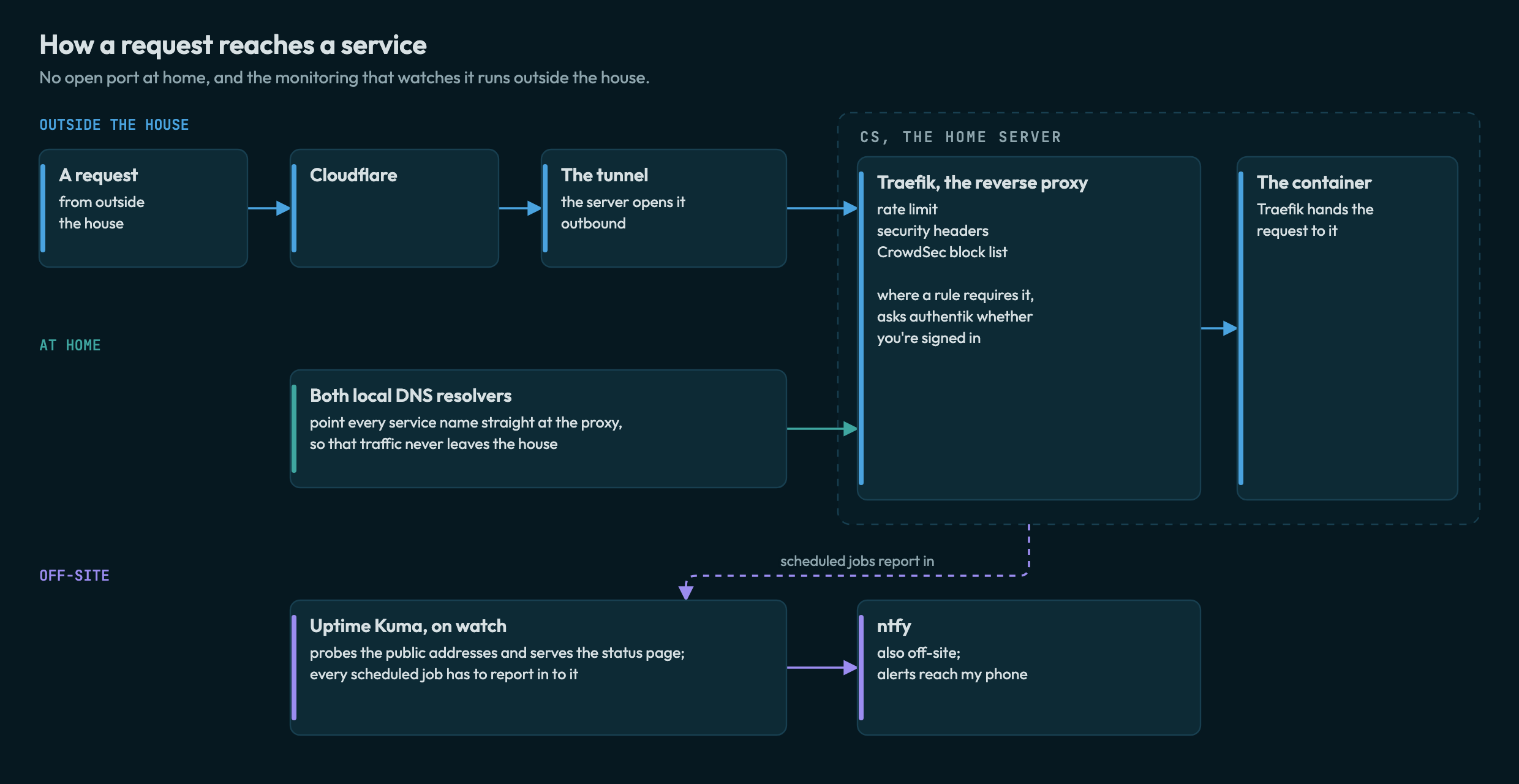Click 'Uptime Kuma, on watch' heading
This screenshot has width=1519, height=784.
(x=408, y=626)
